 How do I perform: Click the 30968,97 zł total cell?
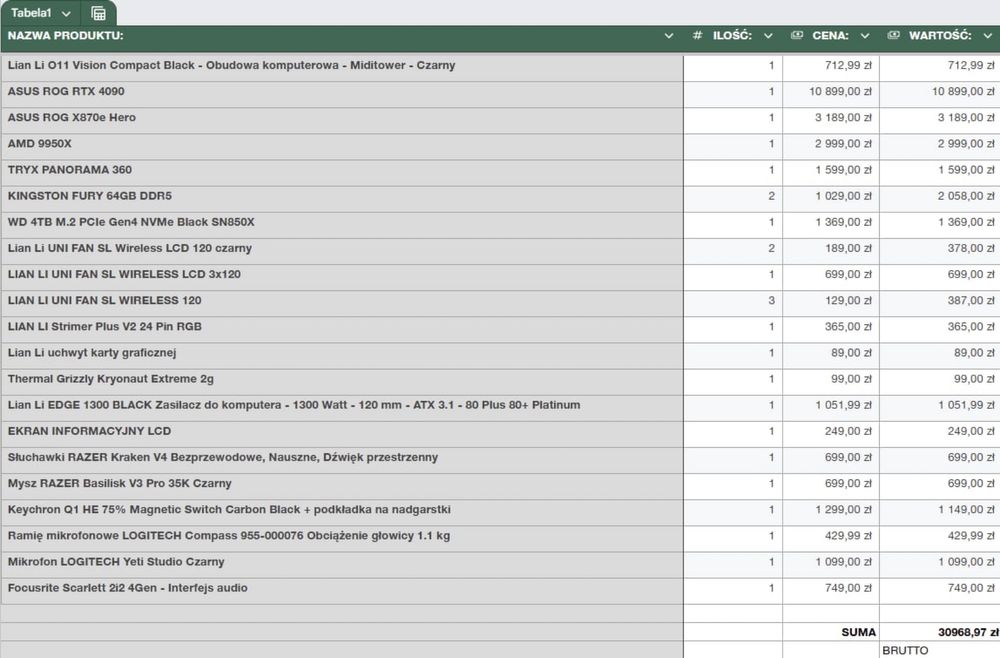coord(939,632)
